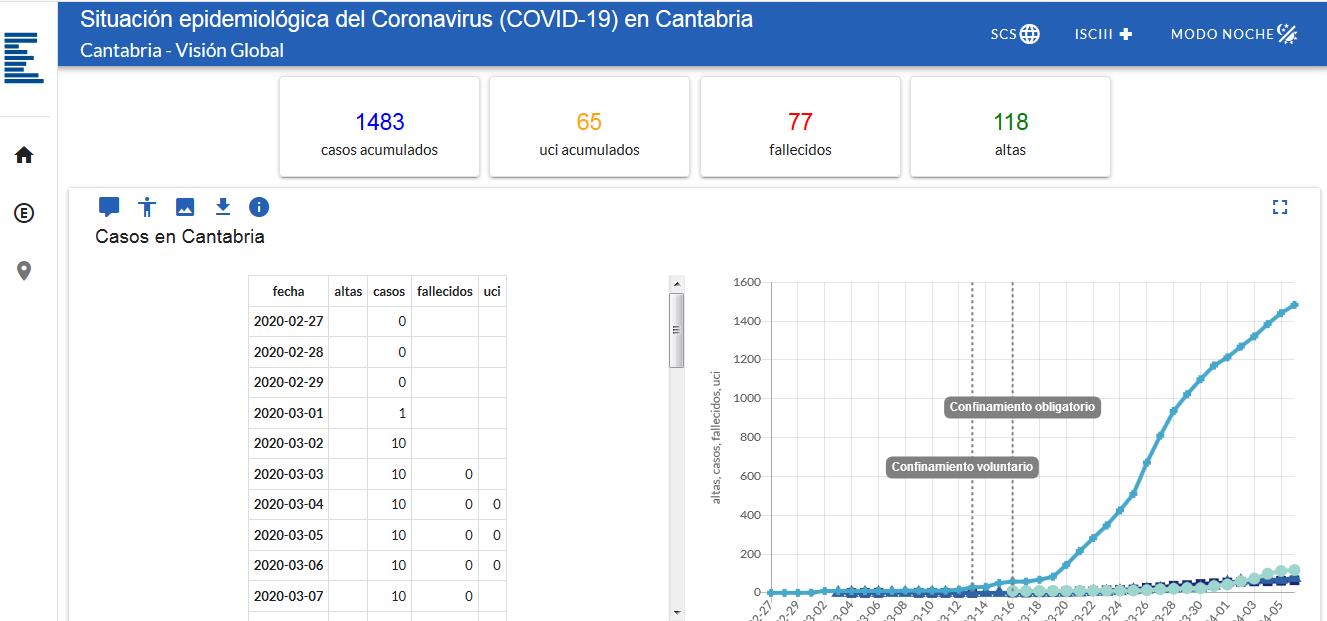
Task: Select the 2020-03-05 date cell
Action: (288, 535)
